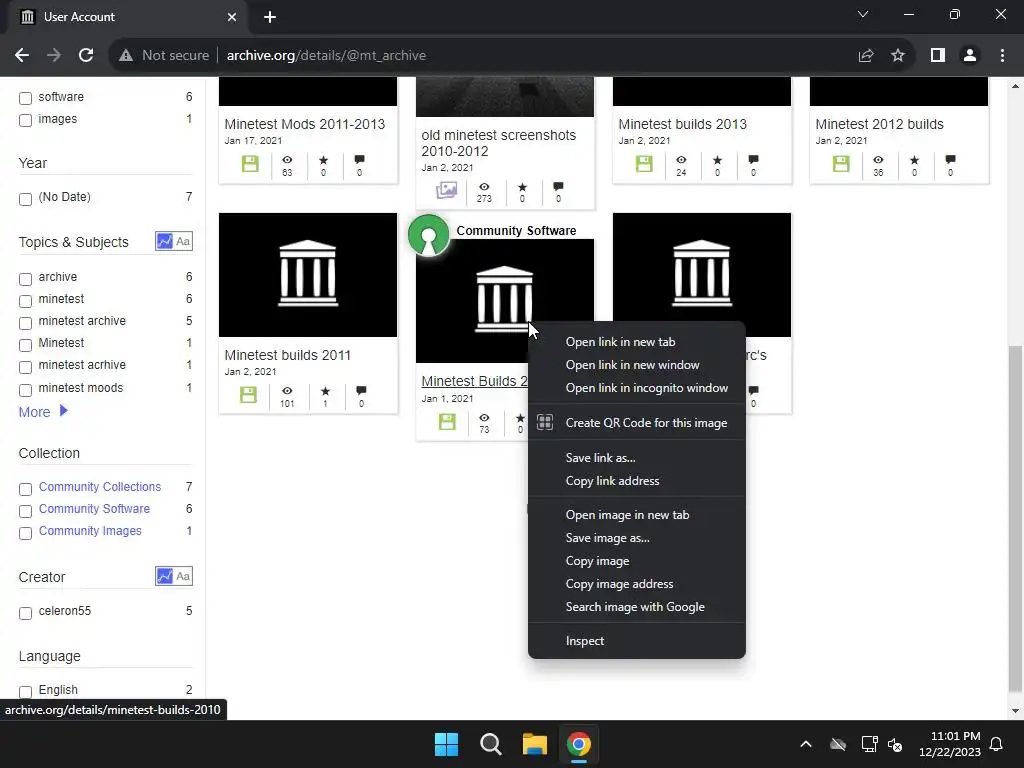Bookmark this page with the star icon
Image resolution: width=1024 pixels, height=768 pixels.
tap(898, 56)
